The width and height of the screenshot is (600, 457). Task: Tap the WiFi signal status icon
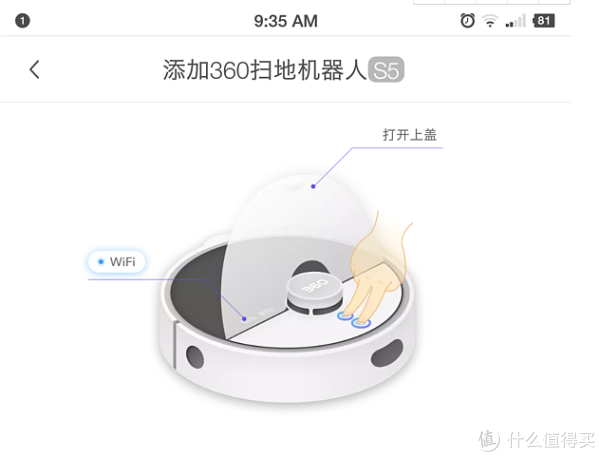point(490,21)
